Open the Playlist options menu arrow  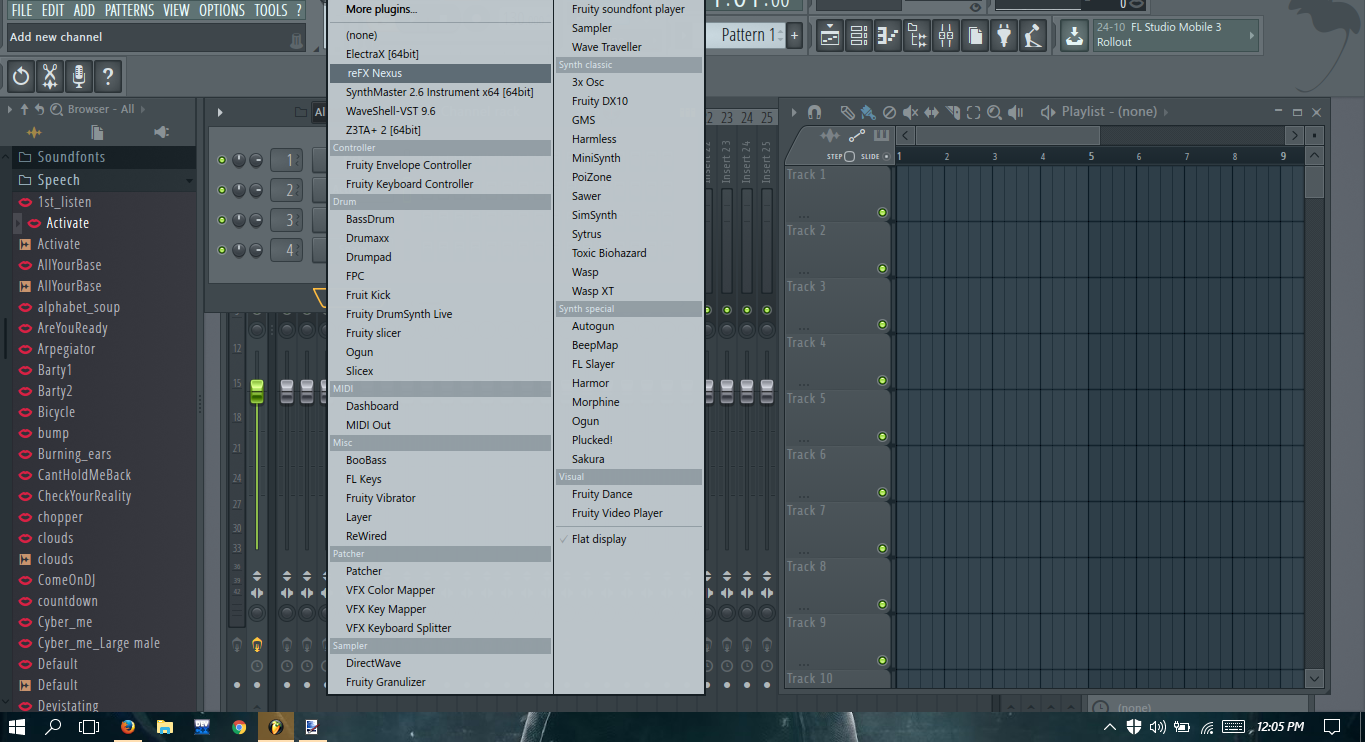(795, 112)
